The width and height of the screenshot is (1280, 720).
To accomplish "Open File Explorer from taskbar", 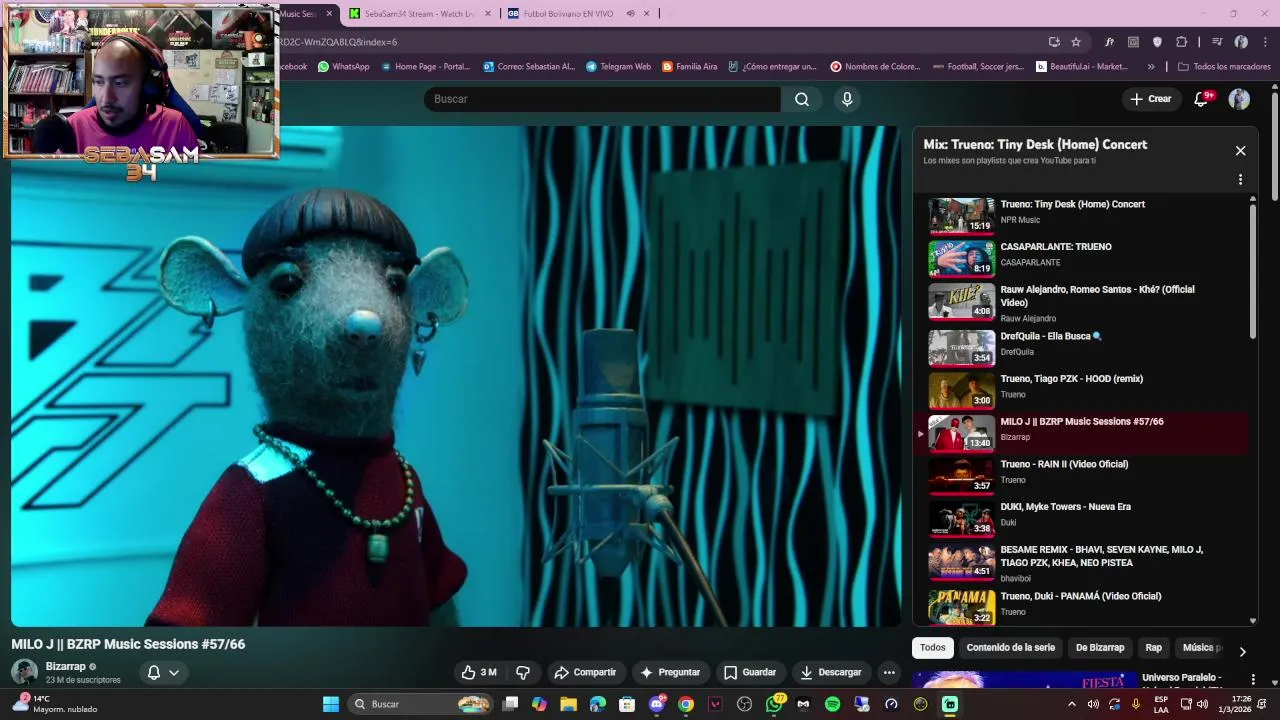I will tap(568, 704).
